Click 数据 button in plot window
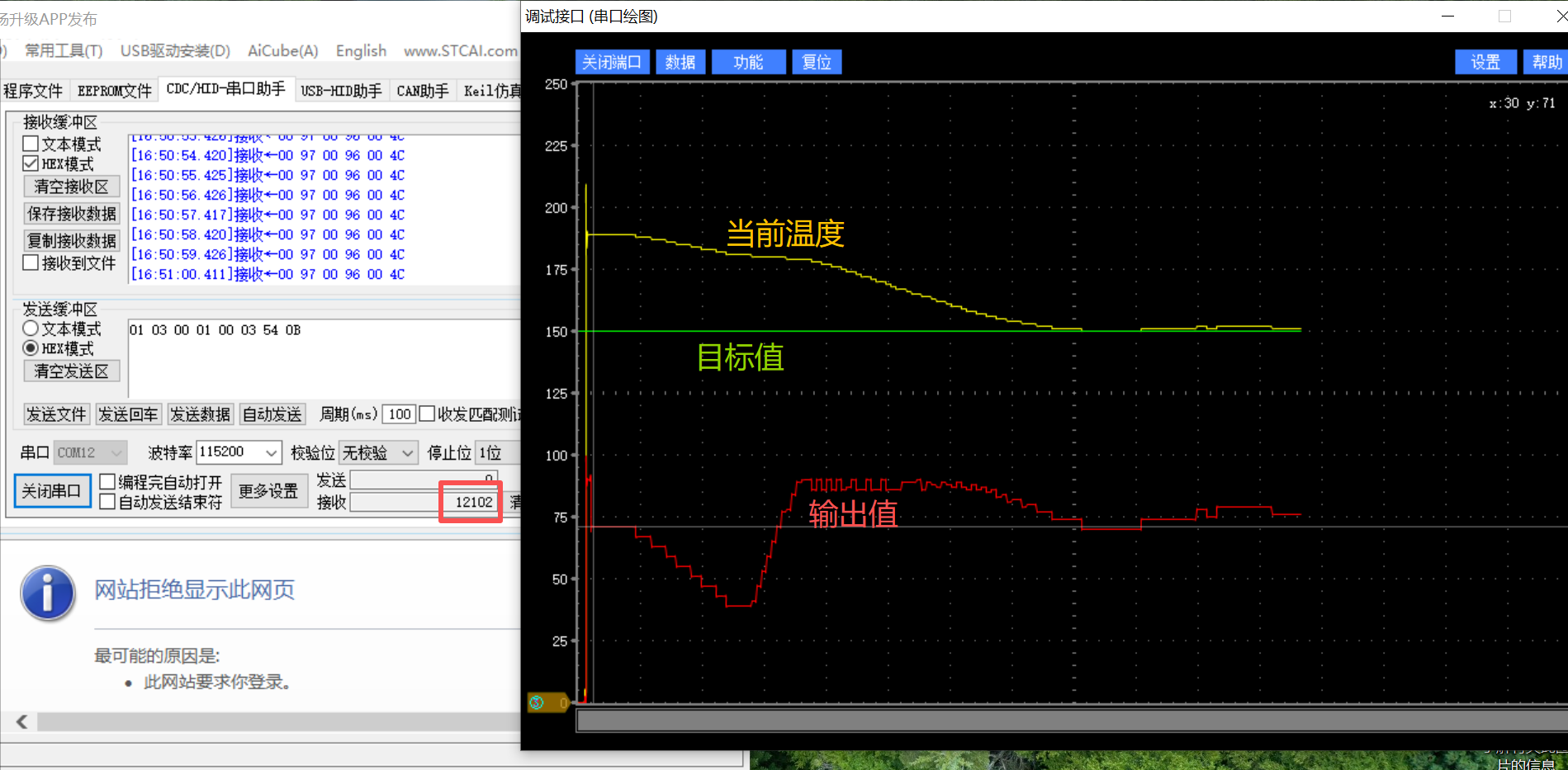1568x770 pixels. coord(680,62)
